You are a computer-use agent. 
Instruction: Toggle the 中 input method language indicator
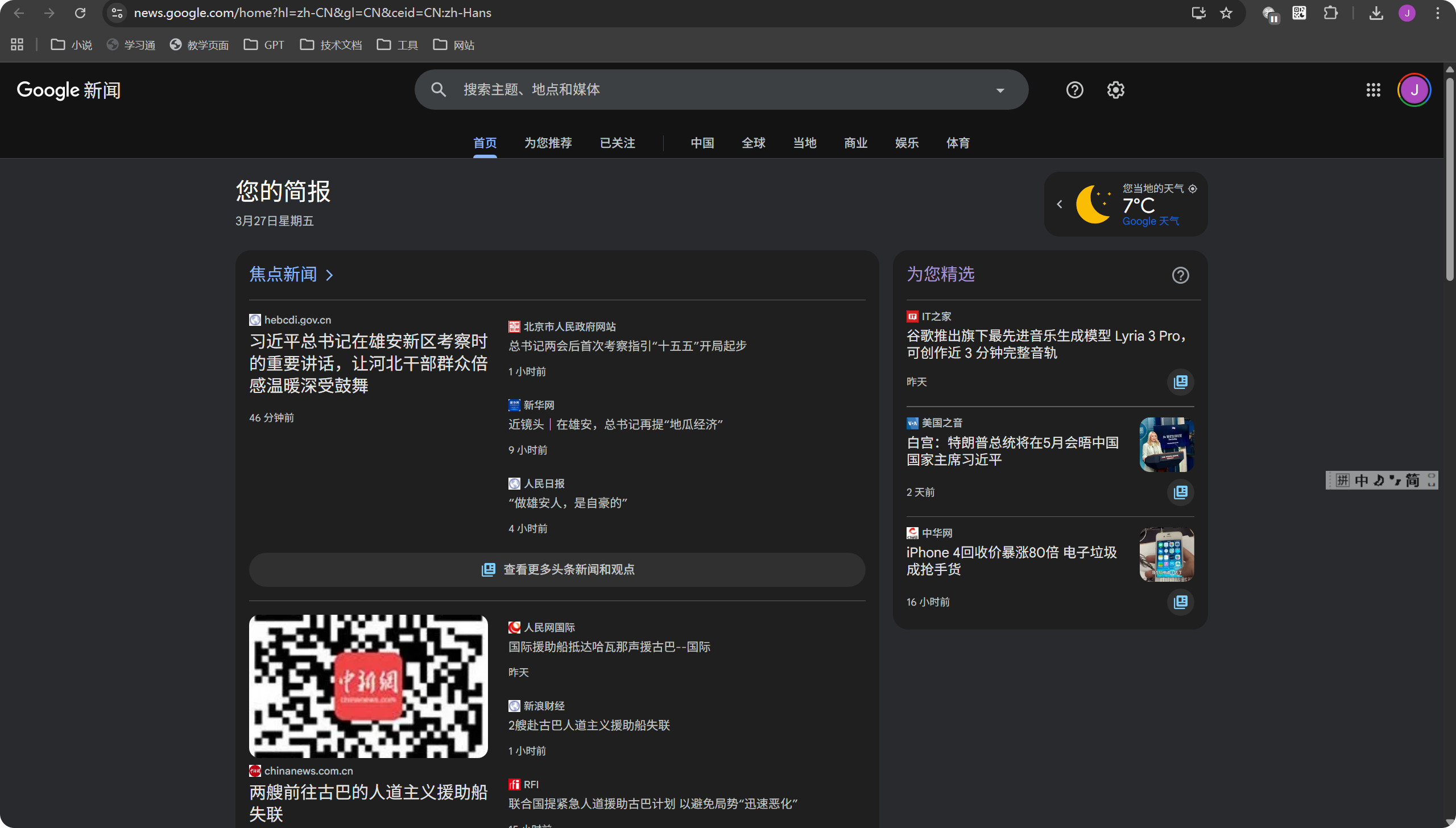click(1361, 481)
